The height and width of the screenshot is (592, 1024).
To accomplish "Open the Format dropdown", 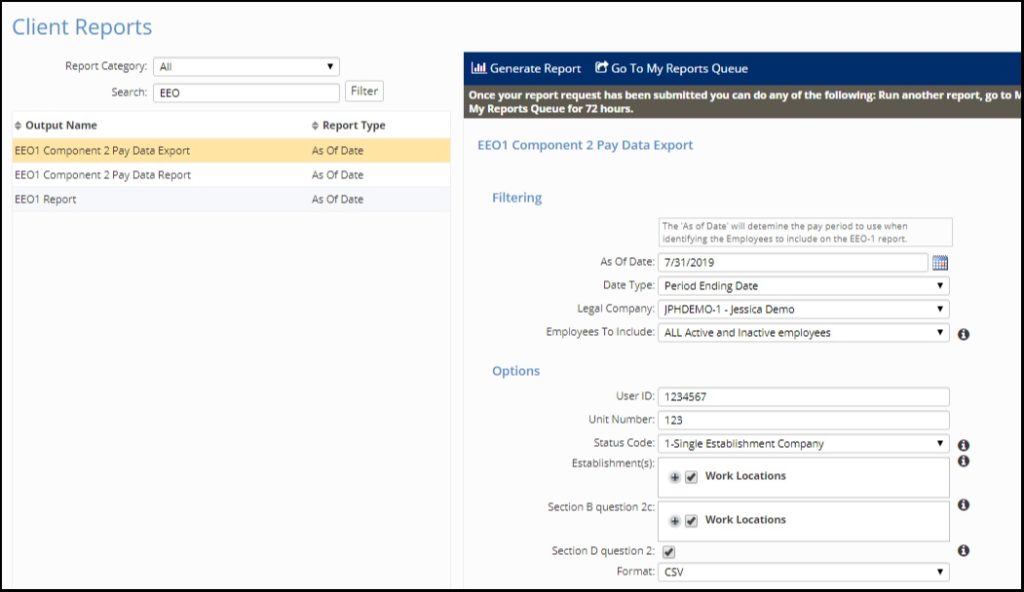I will tap(803, 572).
